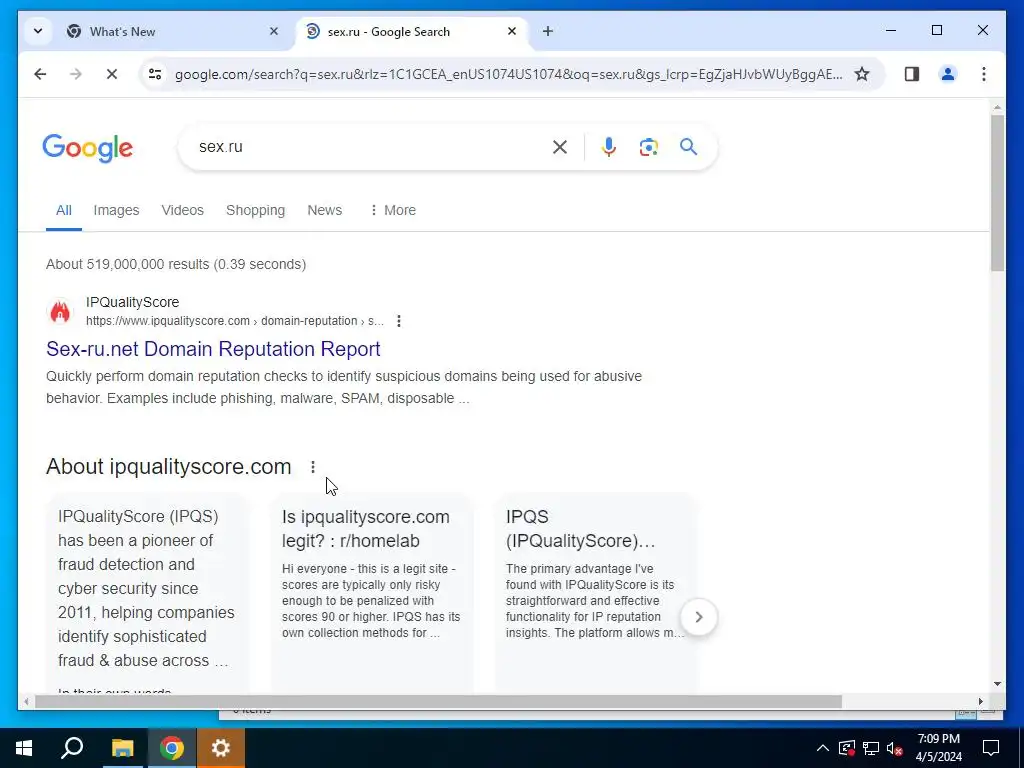Switch to Shopping results
The width and height of the screenshot is (1024, 768).
(x=255, y=210)
